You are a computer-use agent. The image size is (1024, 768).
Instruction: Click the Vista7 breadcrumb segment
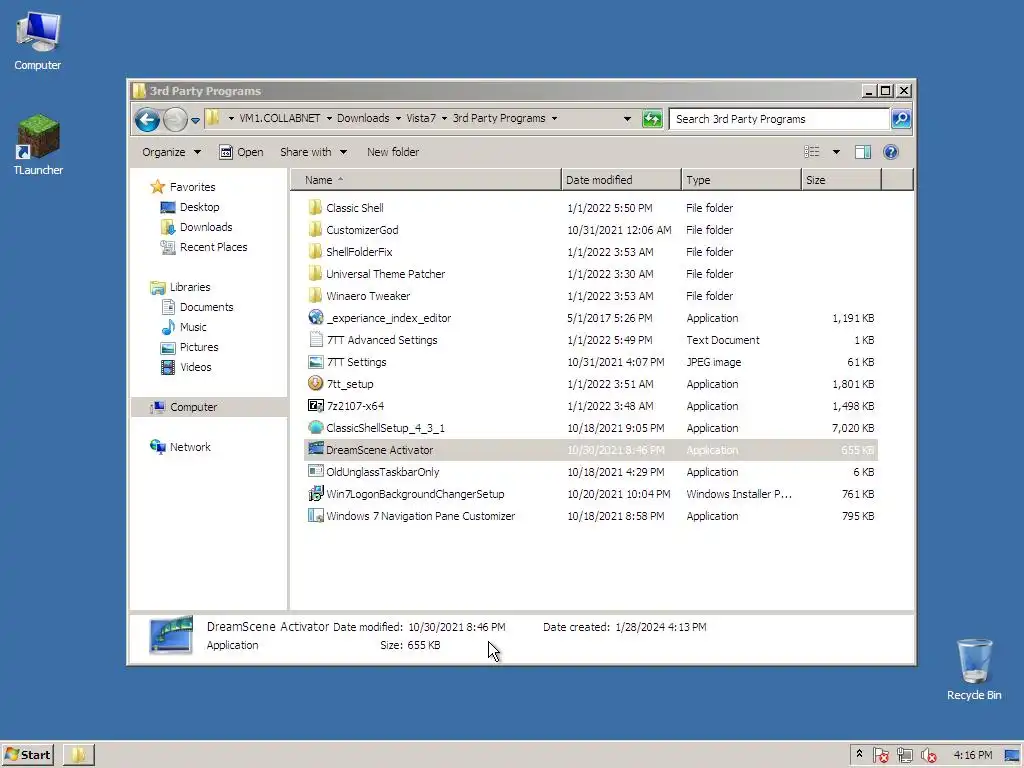pyautogui.click(x=421, y=118)
